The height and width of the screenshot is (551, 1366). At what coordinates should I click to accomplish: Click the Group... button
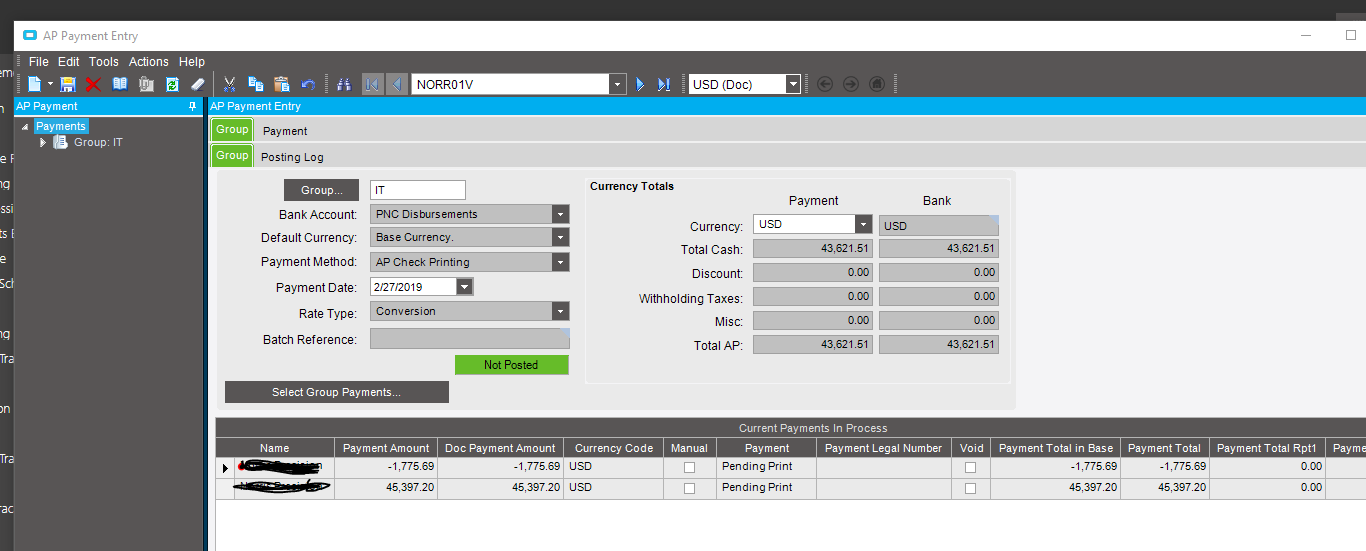[323, 190]
